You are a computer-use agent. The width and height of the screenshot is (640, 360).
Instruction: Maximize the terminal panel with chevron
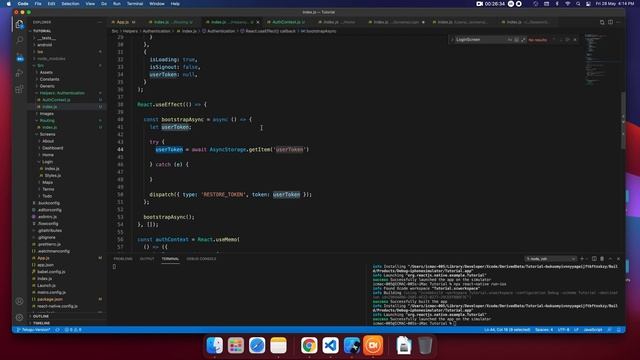coord(611,259)
